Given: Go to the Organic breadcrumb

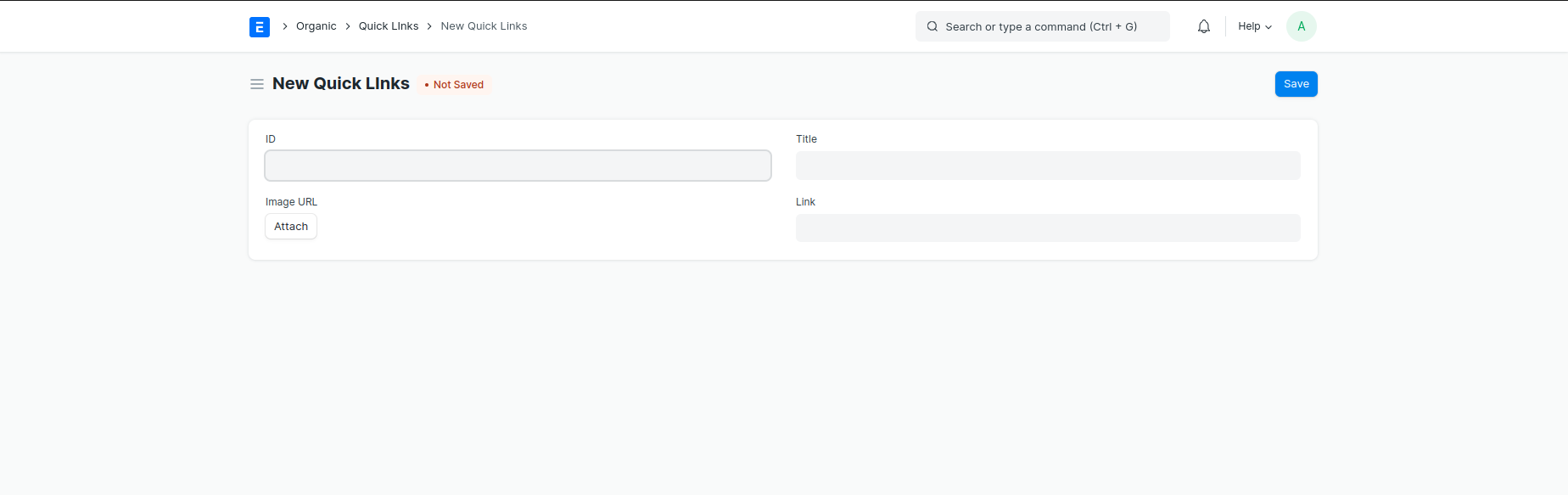Looking at the screenshot, I should 316,26.
